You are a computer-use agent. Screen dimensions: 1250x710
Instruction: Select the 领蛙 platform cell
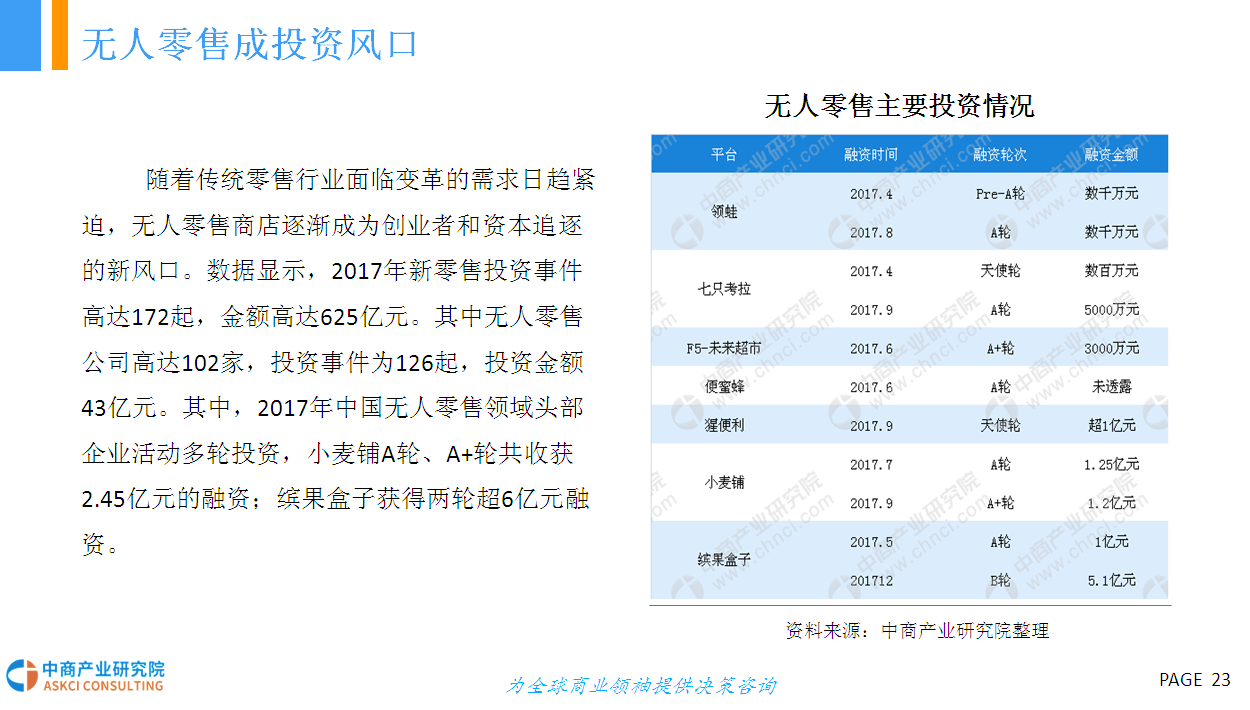click(x=724, y=212)
